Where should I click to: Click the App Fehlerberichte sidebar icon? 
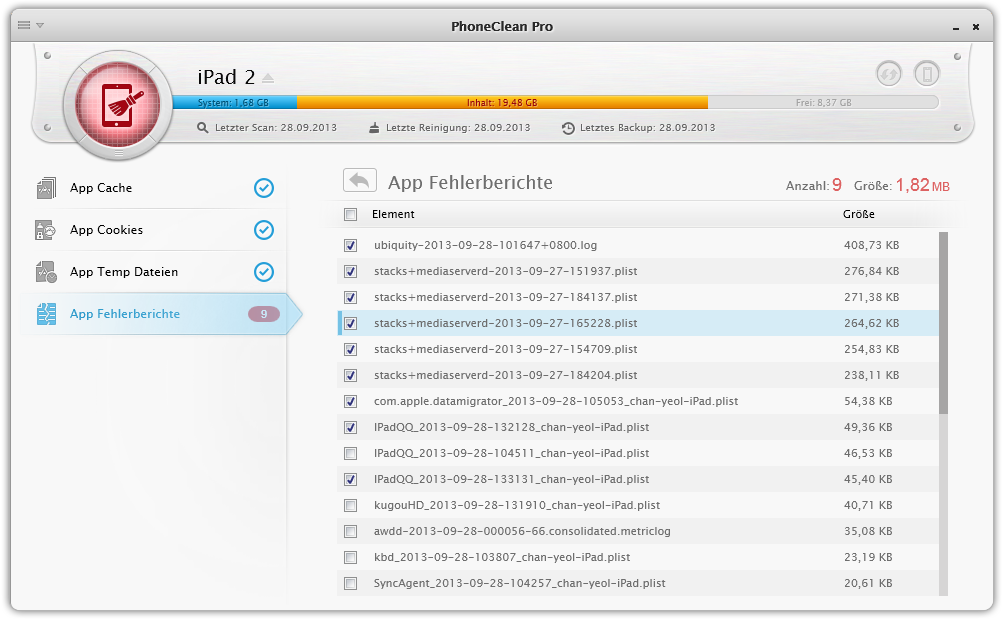point(46,314)
